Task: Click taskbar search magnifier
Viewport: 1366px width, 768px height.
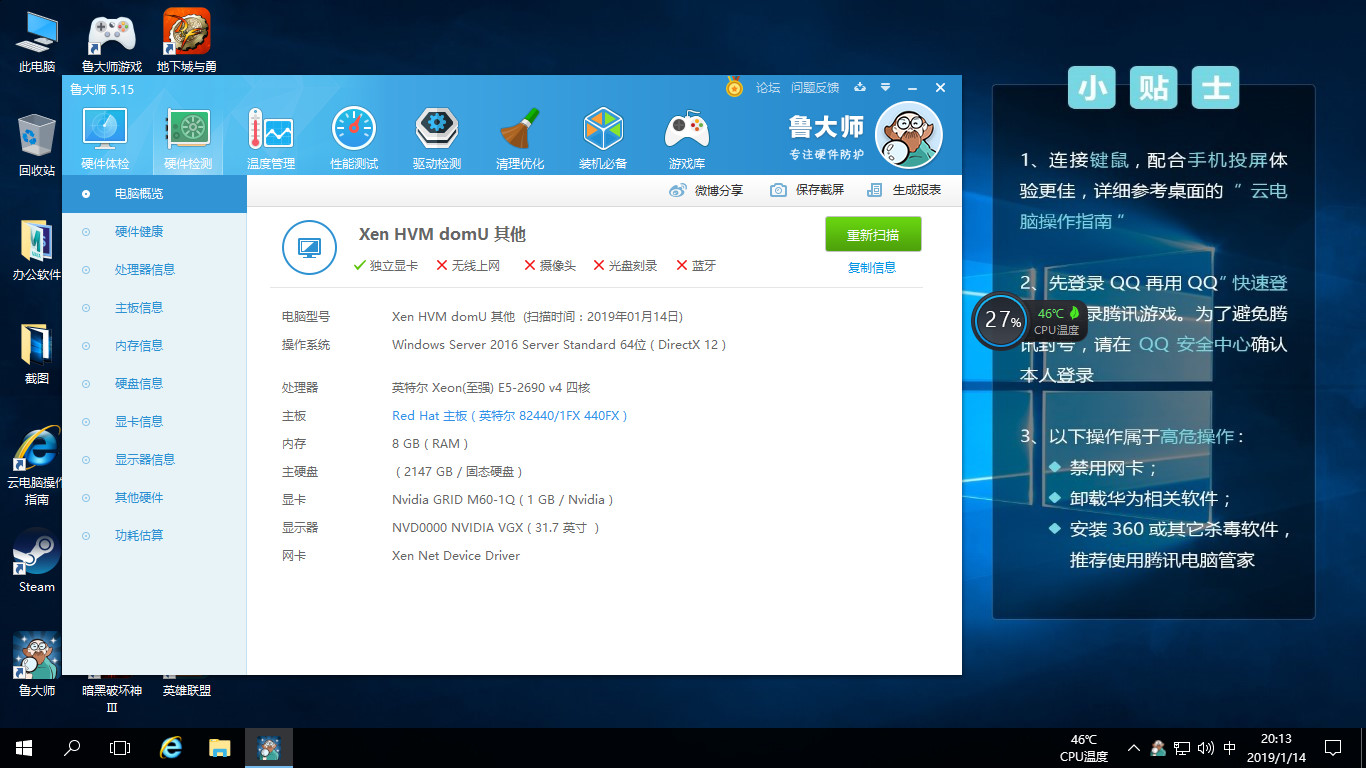Action: click(72, 748)
